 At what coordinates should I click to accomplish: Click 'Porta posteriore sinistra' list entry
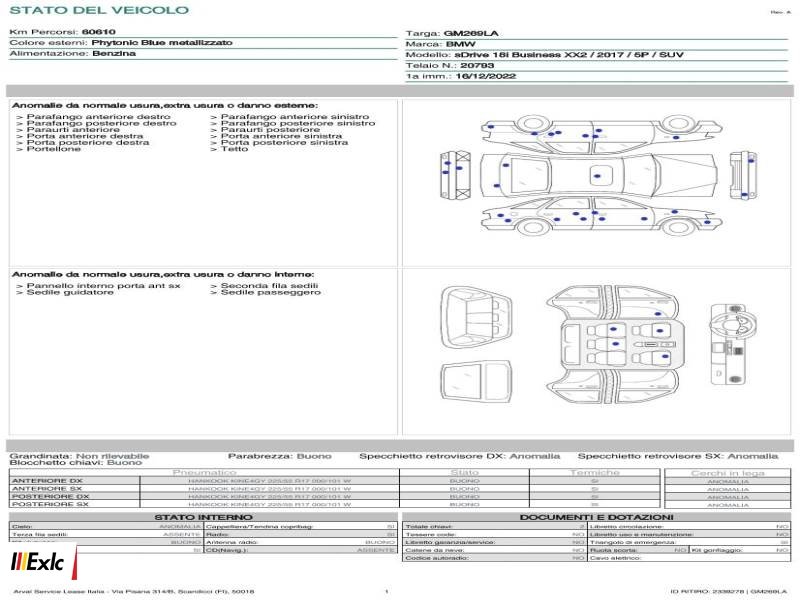pos(284,142)
